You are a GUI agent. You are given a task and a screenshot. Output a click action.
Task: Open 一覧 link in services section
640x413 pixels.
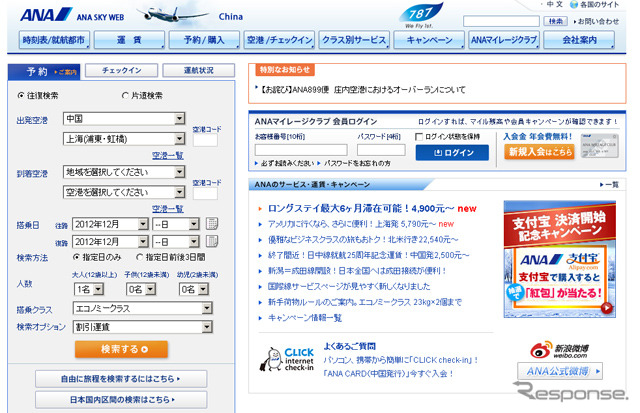coord(611,185)
